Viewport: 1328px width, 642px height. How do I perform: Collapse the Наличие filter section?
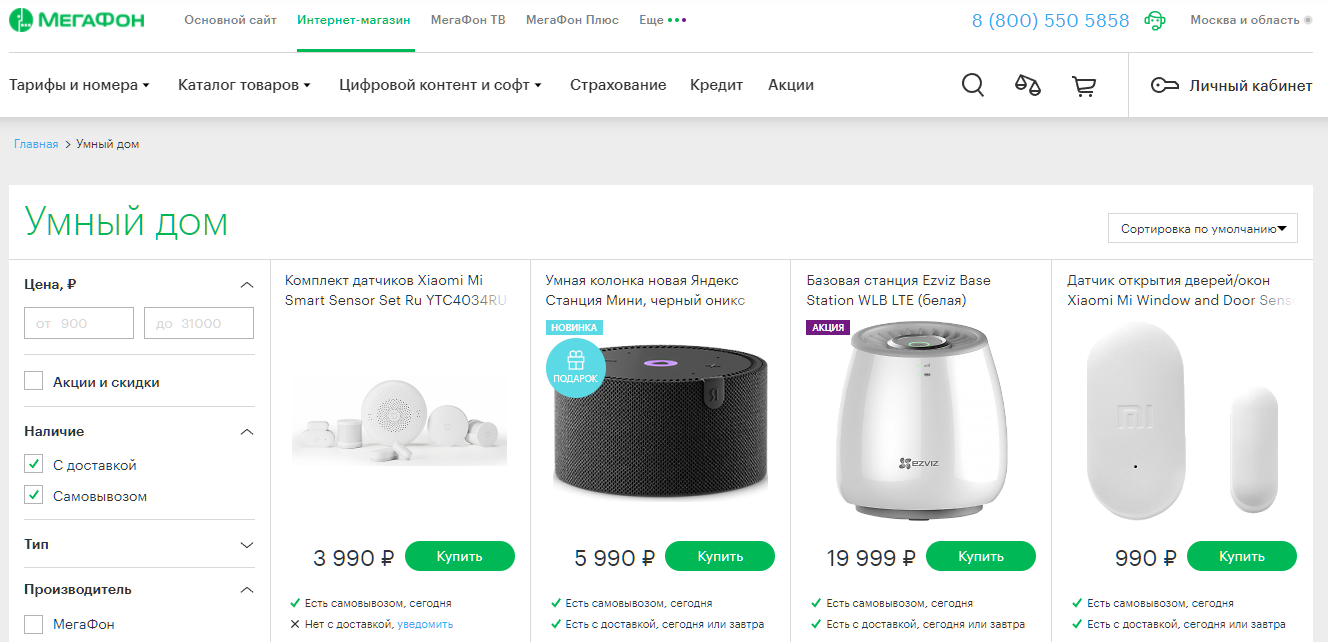pos(248,432)
